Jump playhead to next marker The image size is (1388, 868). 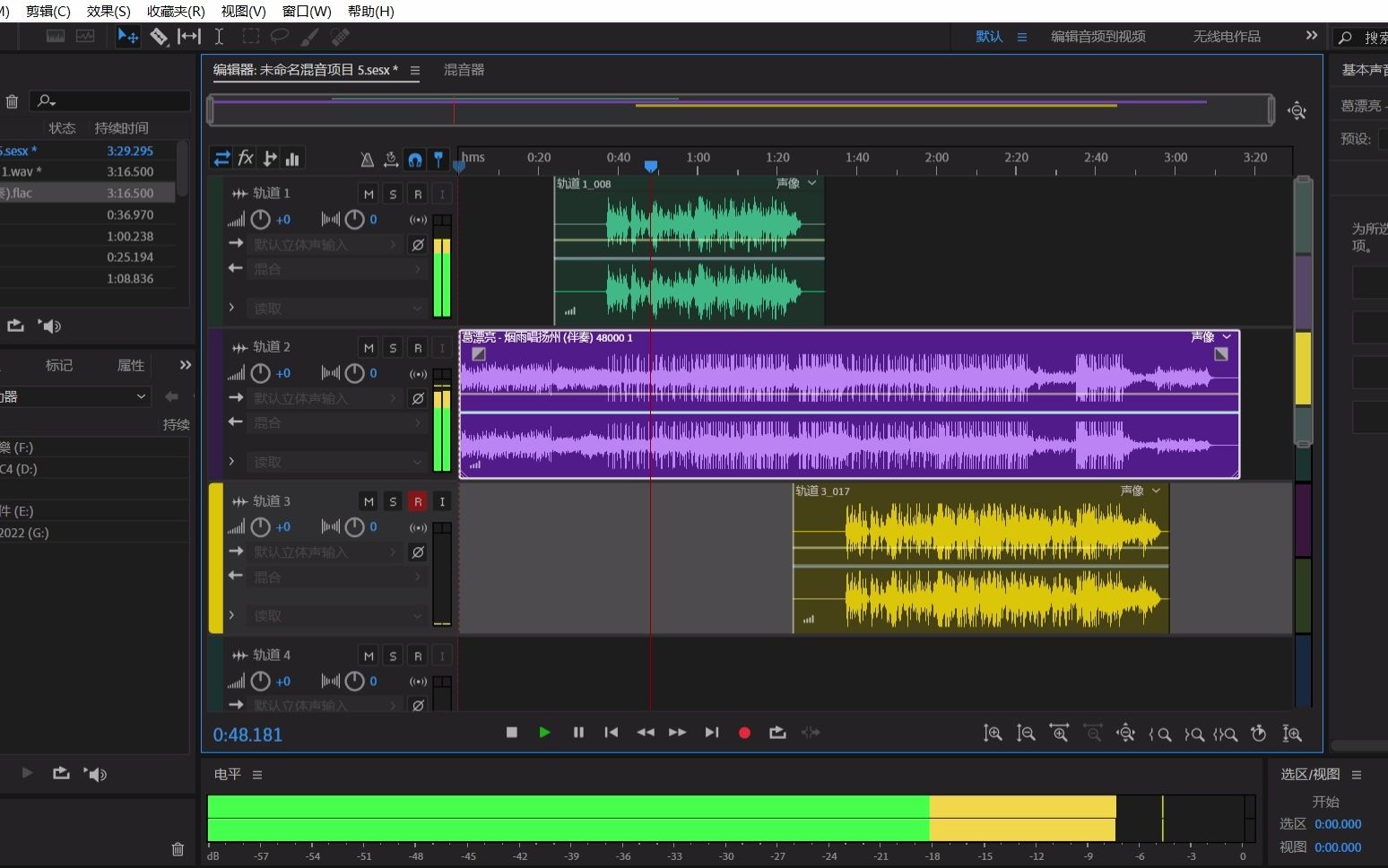pyautogui.click(x=712, y=733)
